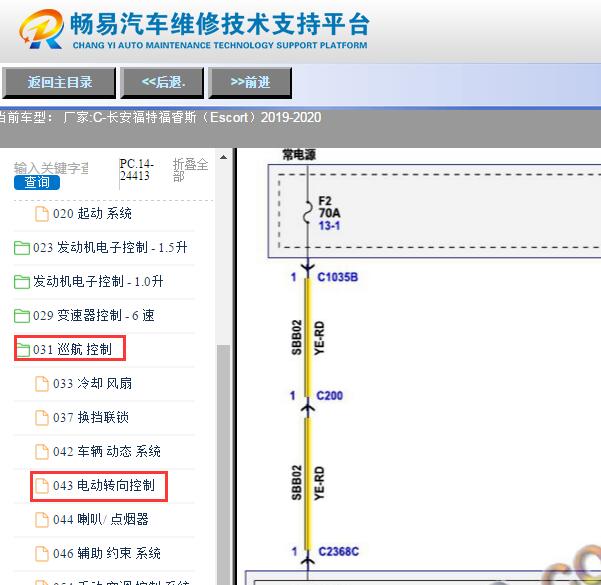The width and height of the screenshot is (601, 585).
Task: Click the page icon beside 020 起动系统
Action: click(42, 214)
